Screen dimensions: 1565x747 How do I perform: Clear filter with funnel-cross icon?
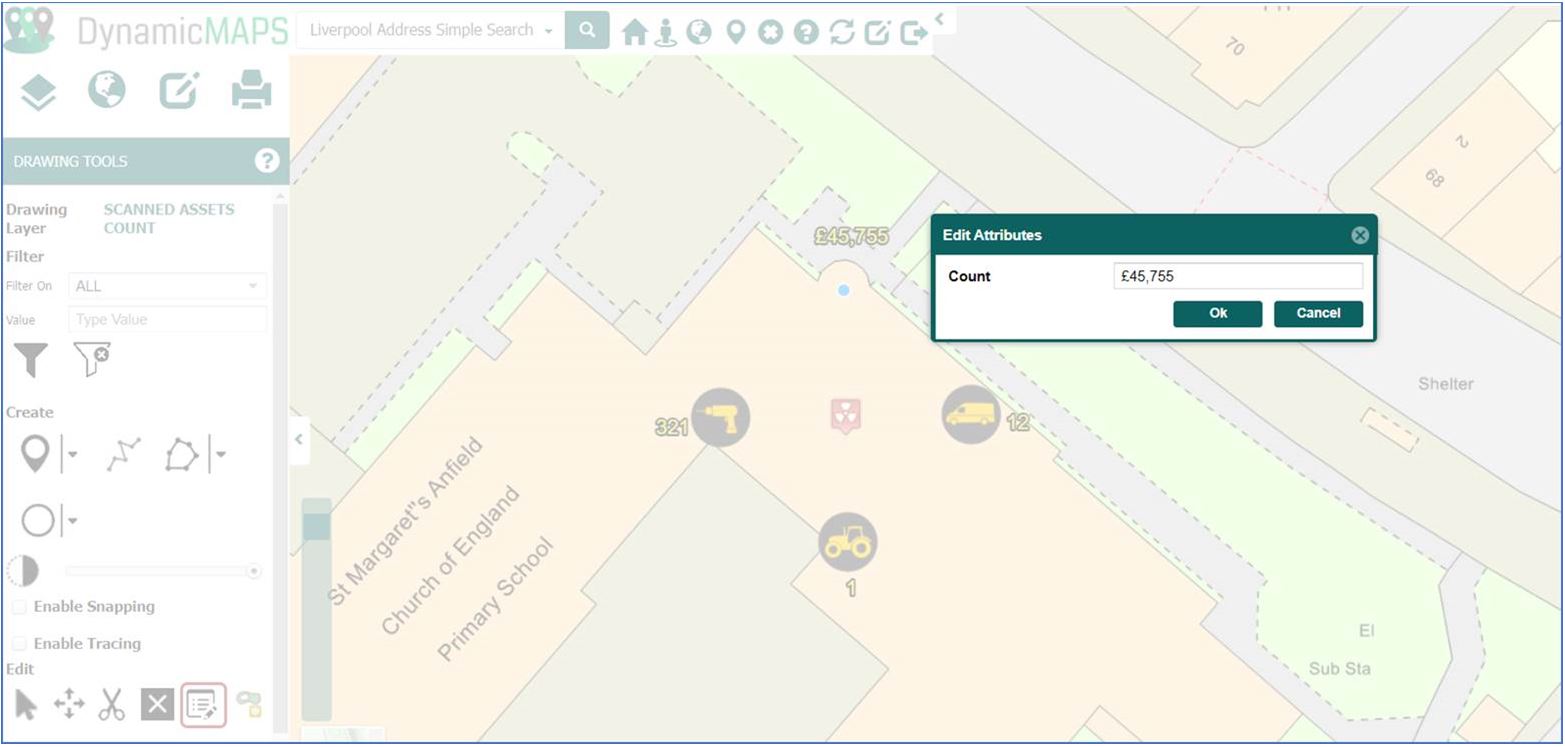92,359
